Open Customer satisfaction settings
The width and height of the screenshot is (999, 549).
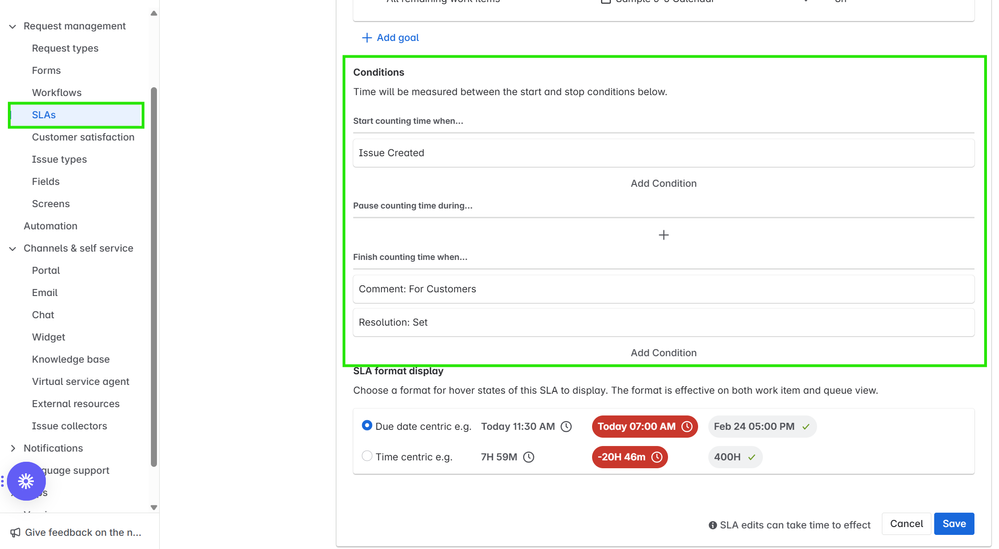[x=83, y=138]
